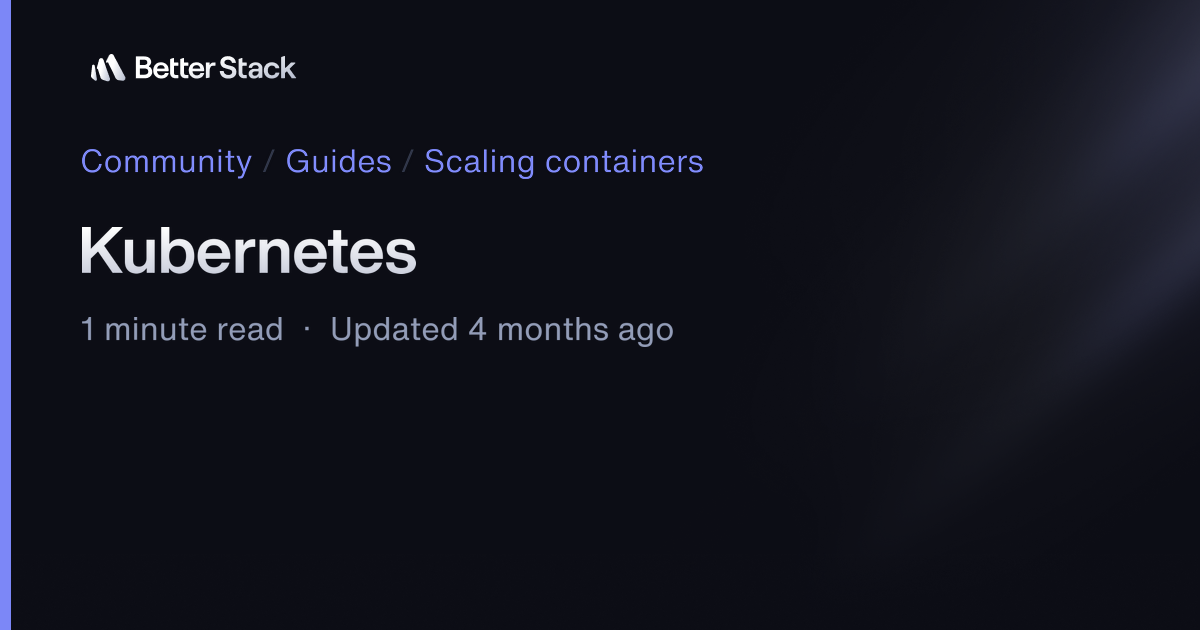Click the Kubernetes article title
Image resolution: width=1200 pixels, height=630 pixels.
pos(248,251)
